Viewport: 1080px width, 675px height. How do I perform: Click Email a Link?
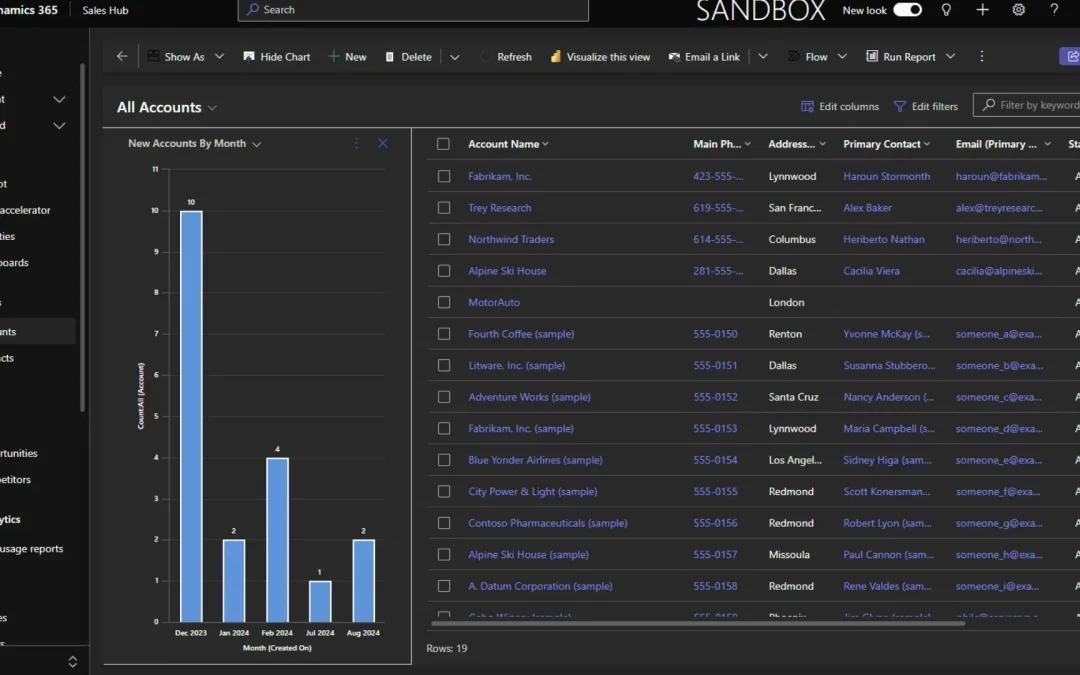pos(704,56)
